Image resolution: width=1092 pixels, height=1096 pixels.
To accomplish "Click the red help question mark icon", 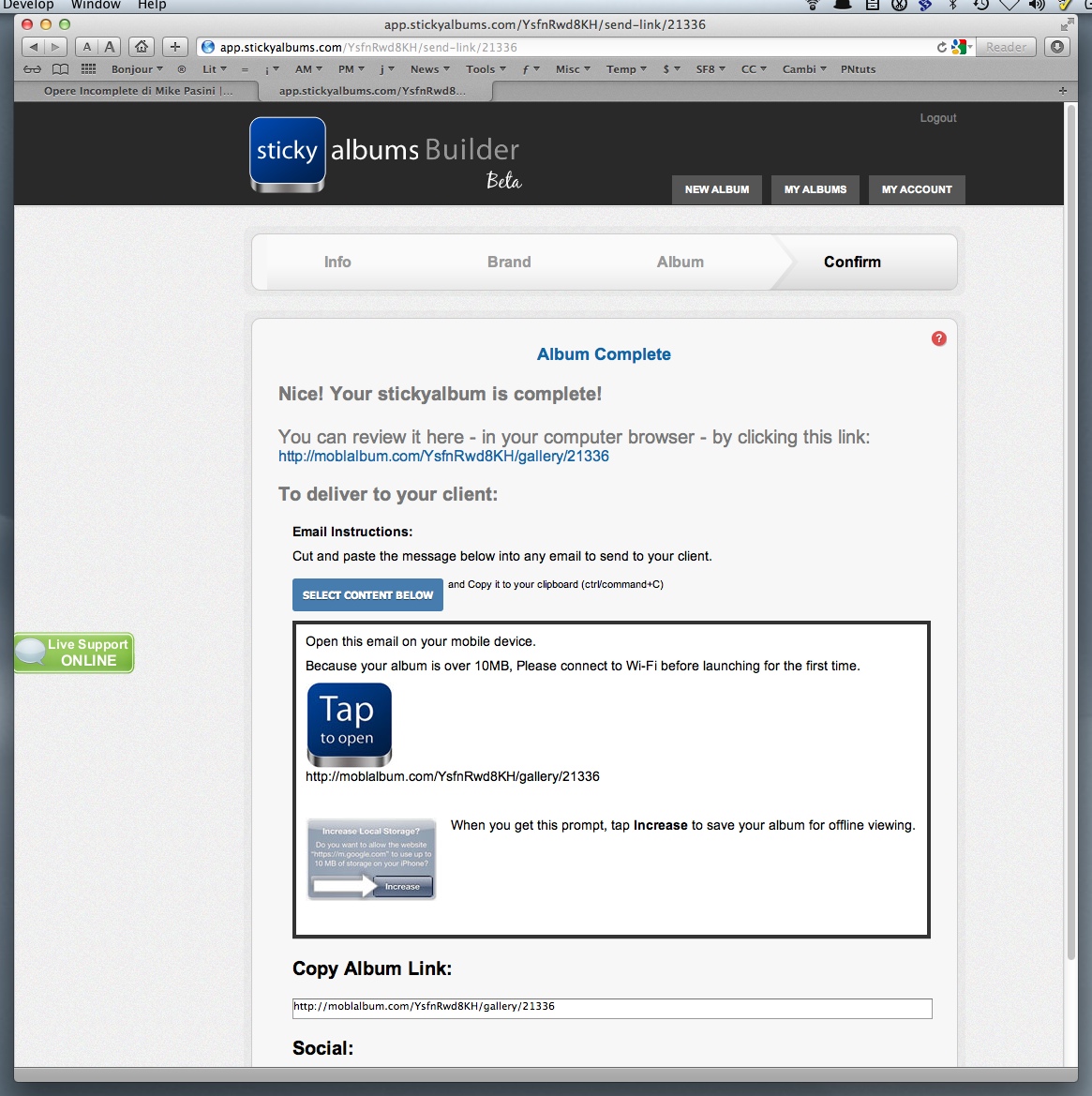I will click(x=938, y=338).
